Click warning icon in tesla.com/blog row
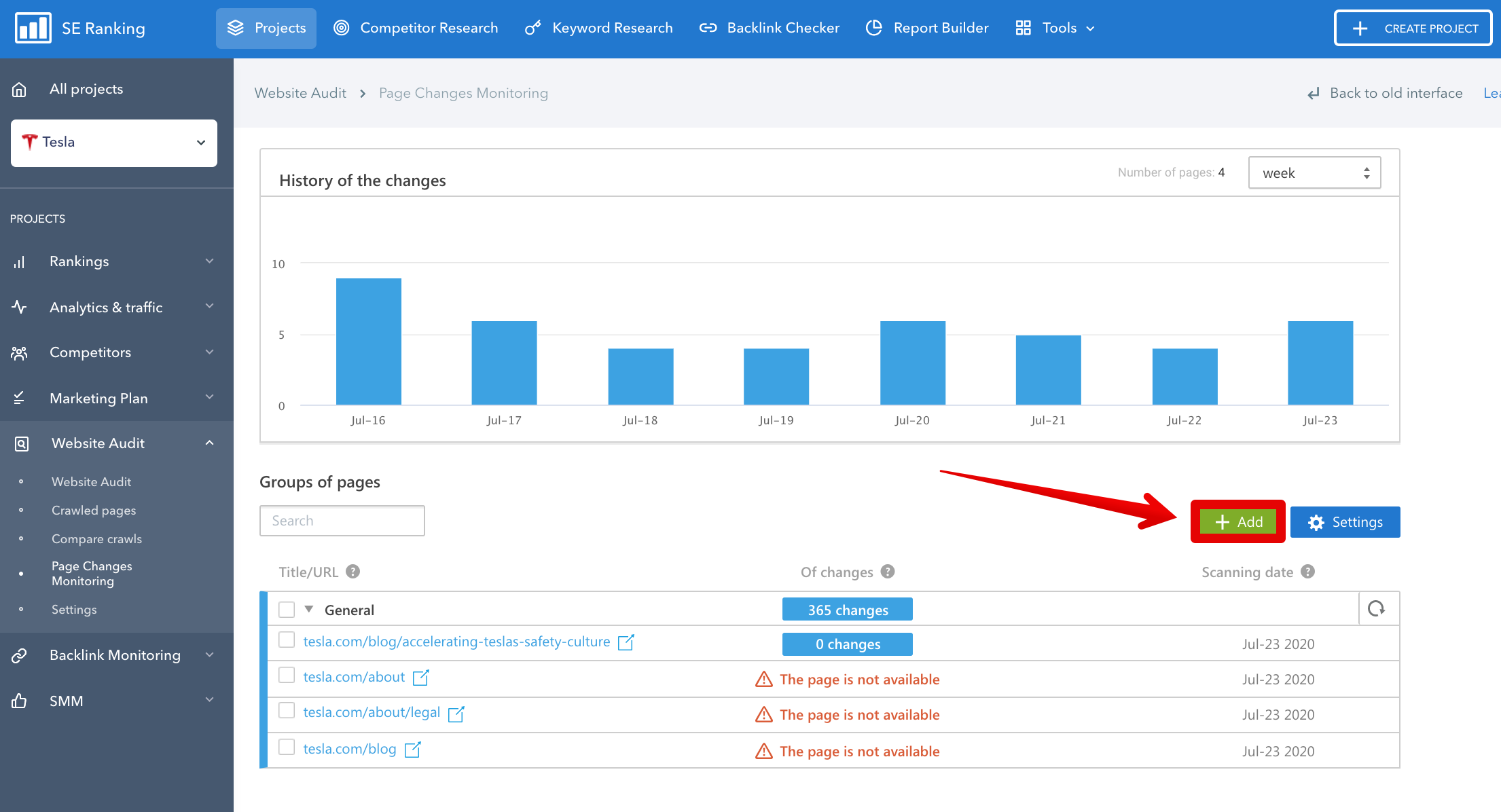This screenshot has height=812, width=1501. (x=764, y=751)
